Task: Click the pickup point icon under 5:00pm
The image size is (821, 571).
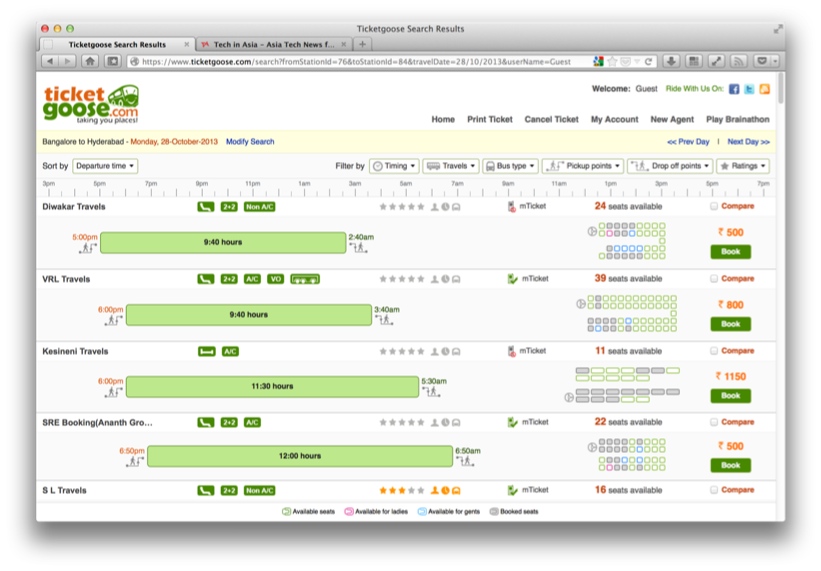Action: pyautogui.click(x=88, y=248)
